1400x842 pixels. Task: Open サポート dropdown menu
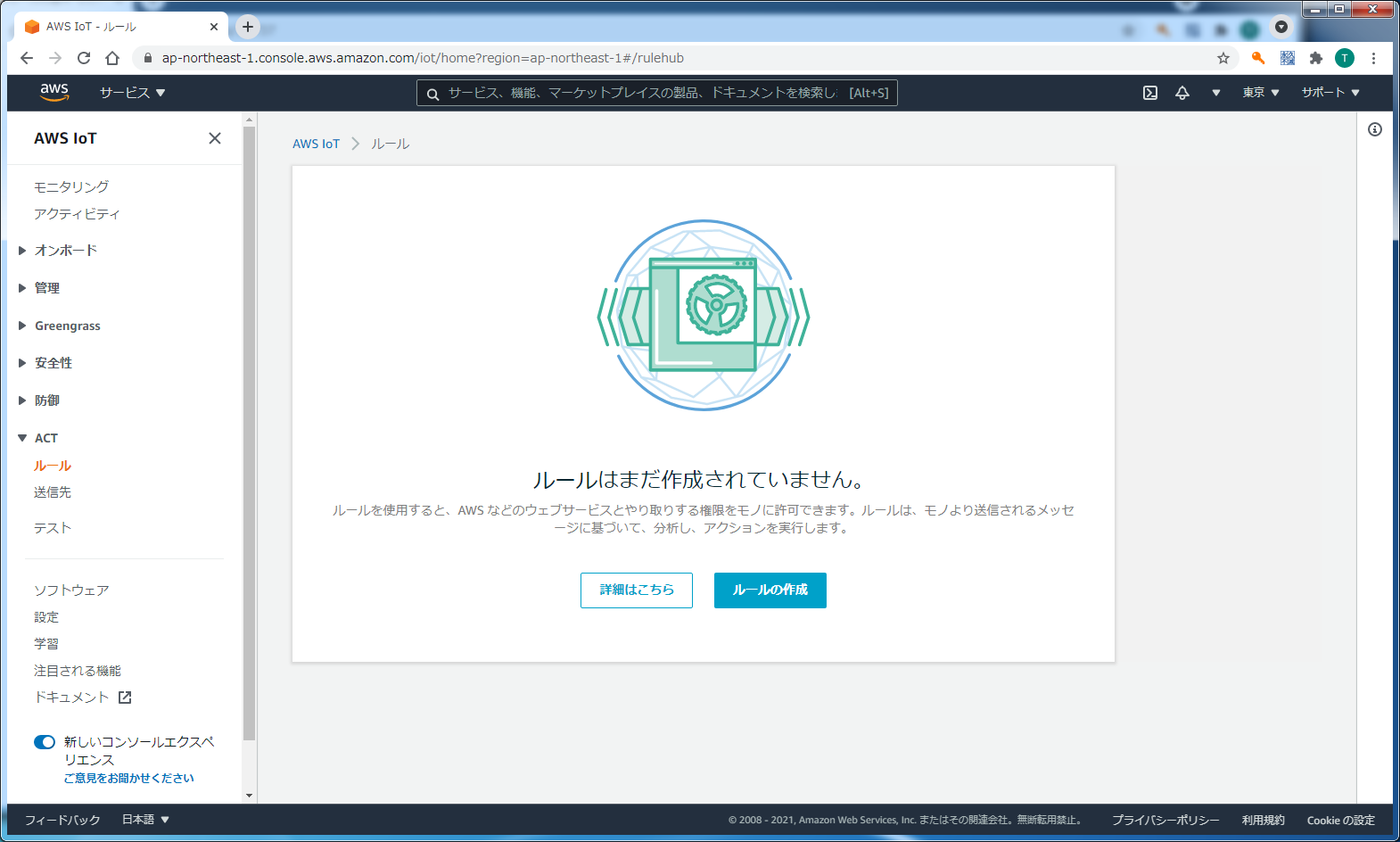(x=1330, y=93)
